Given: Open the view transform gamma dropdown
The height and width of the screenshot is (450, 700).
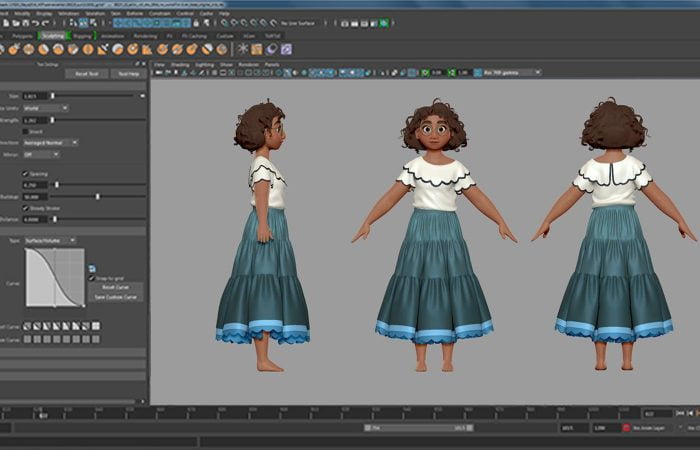Looking at the screenshot, I should 511,72.
